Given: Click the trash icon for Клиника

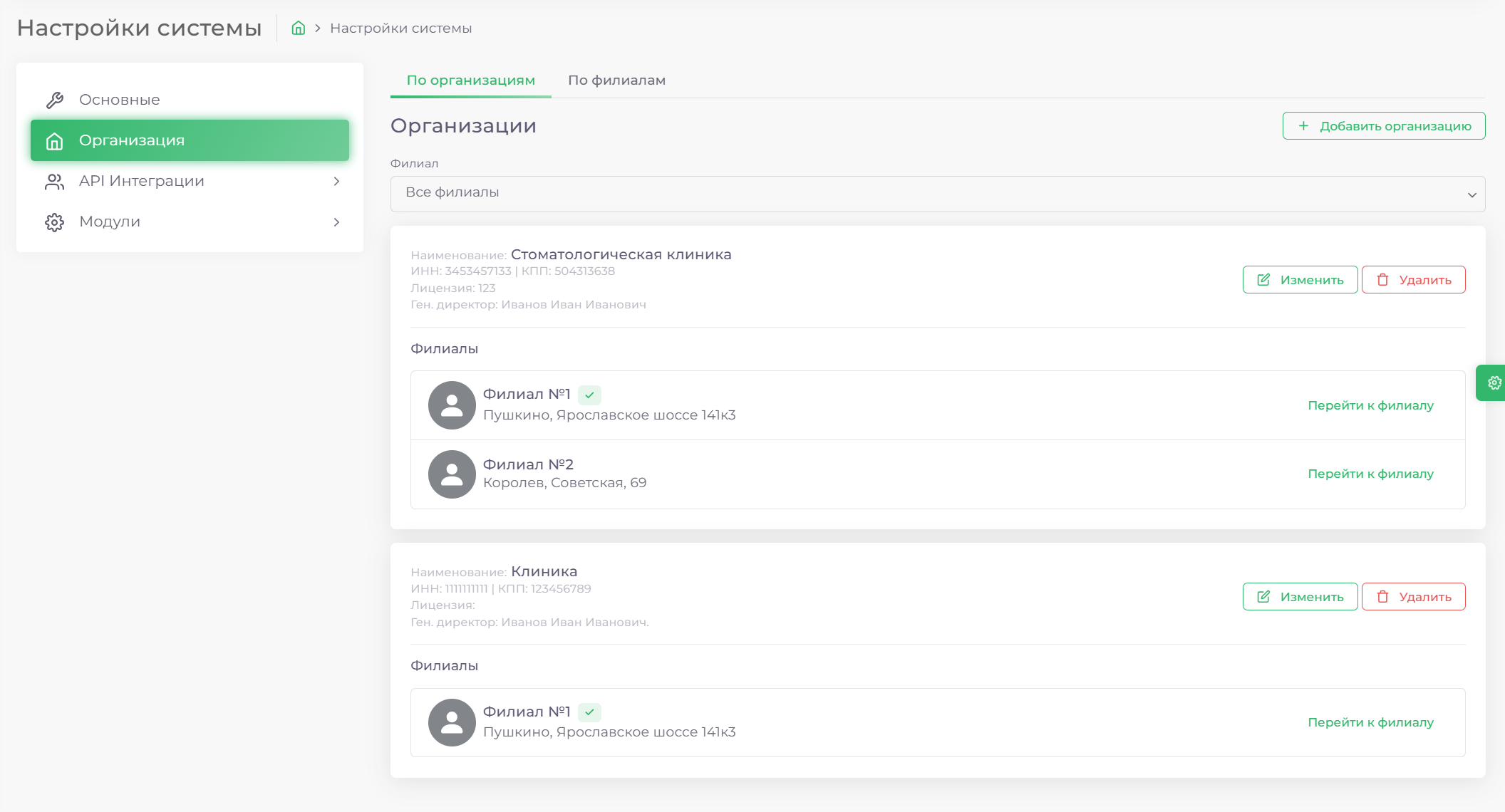Looking at the screenshot, I should tap(1382, 597).
